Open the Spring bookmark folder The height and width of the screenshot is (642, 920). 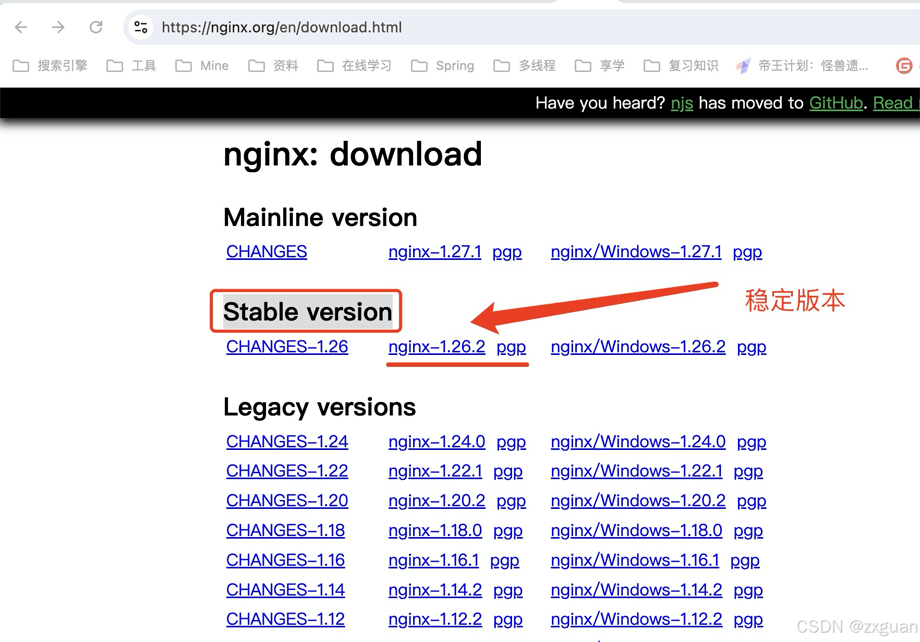[x=442, y=66]
